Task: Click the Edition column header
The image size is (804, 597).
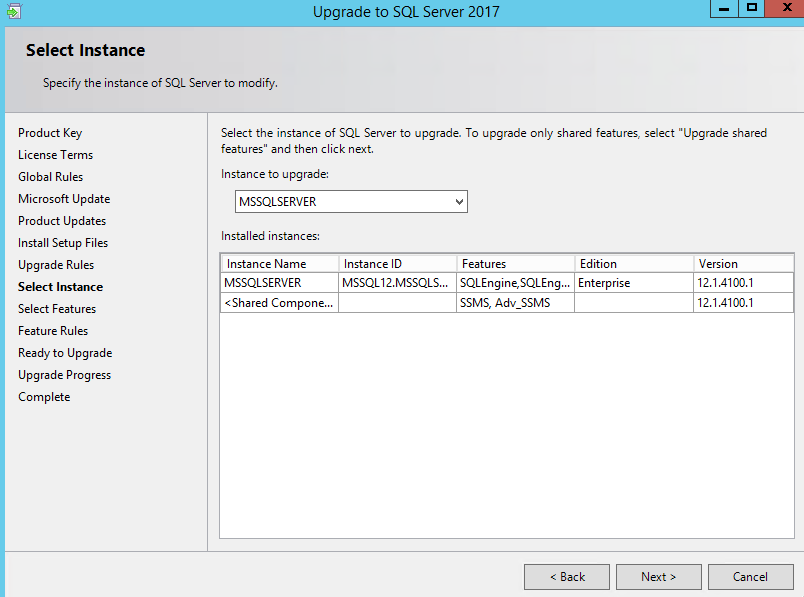Action: pyautogui.click(x=634, y=264)
